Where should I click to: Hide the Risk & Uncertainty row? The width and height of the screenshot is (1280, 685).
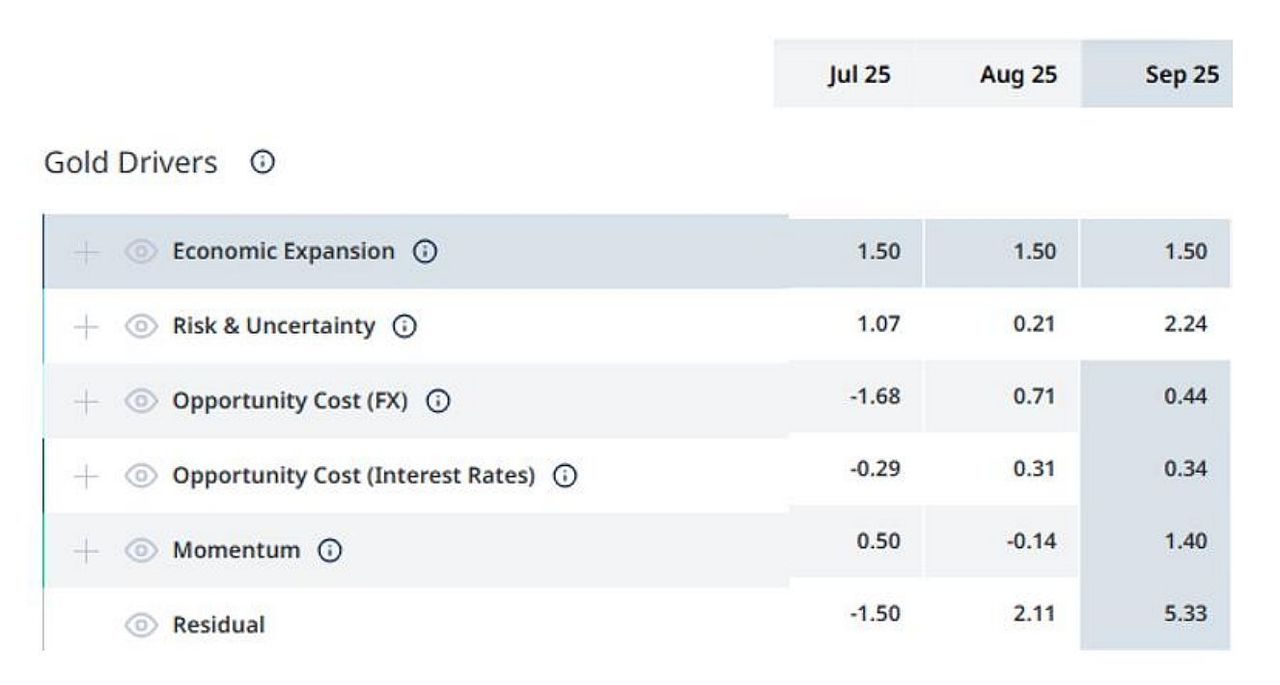141,326
